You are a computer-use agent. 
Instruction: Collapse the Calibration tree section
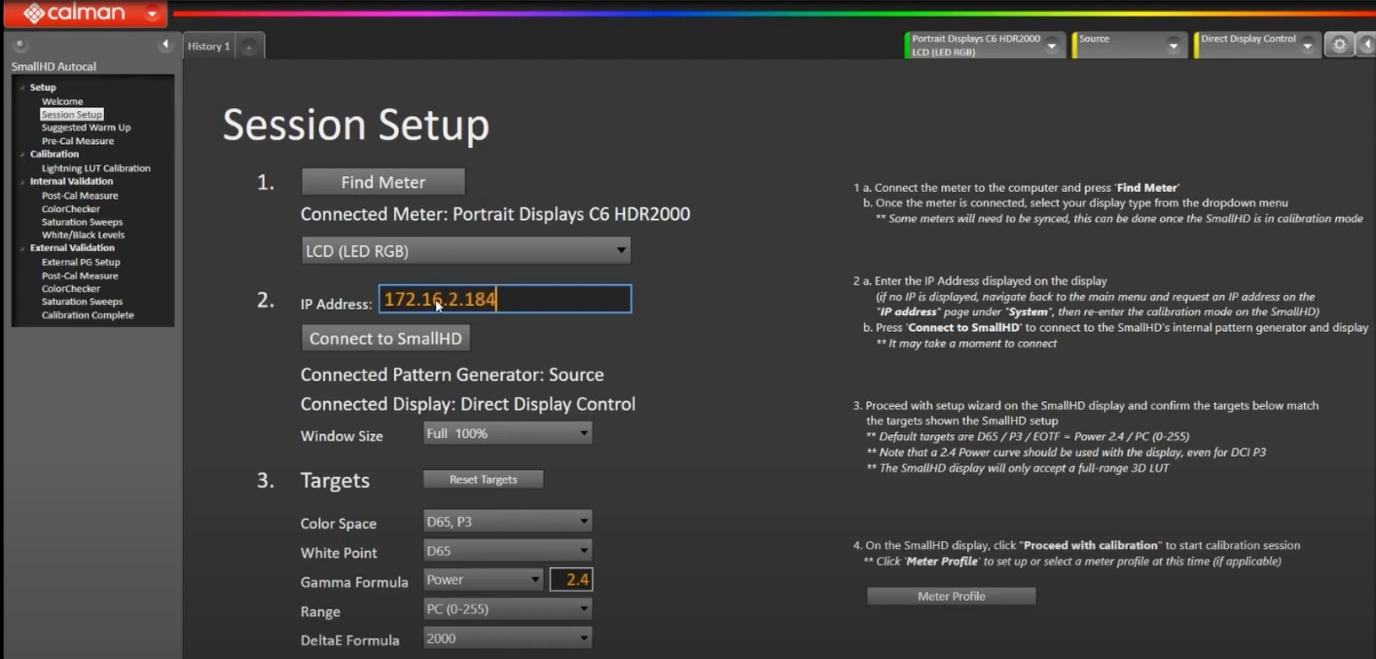22,155
